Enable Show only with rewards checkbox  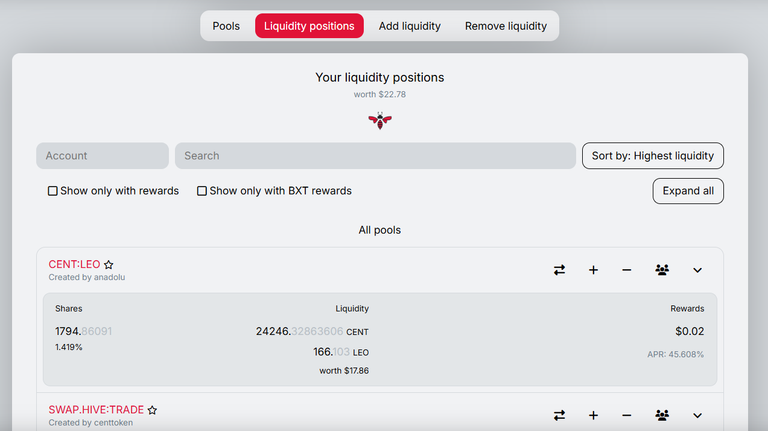point(52,191)
